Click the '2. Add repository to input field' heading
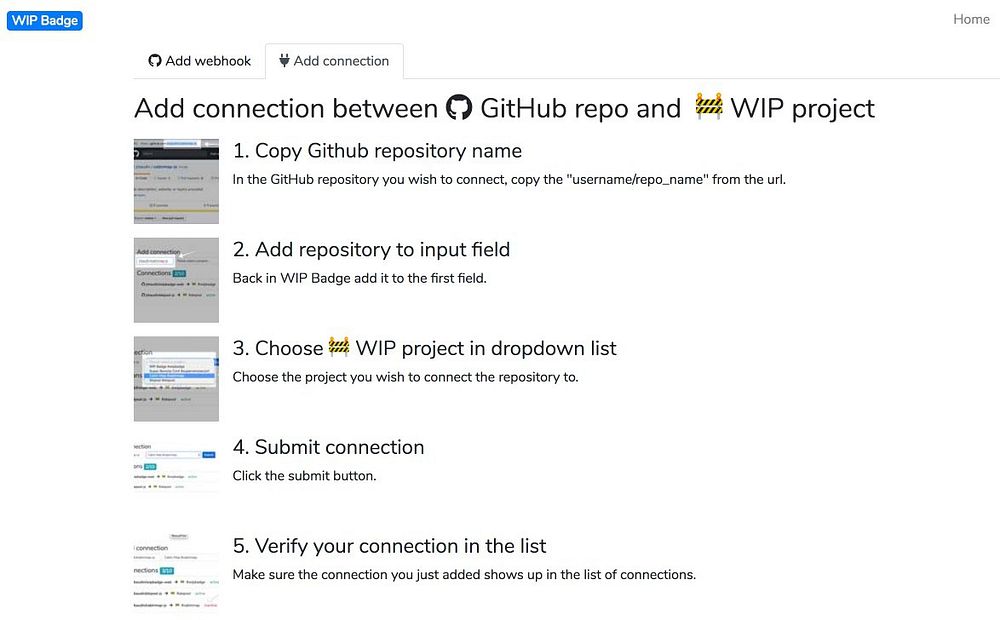This screenshot has height=620, width=1000. point(371,250)
